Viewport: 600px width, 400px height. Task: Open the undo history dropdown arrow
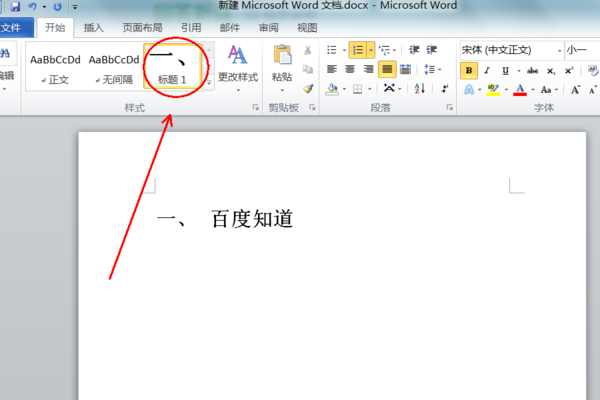(x=44, y=7)
